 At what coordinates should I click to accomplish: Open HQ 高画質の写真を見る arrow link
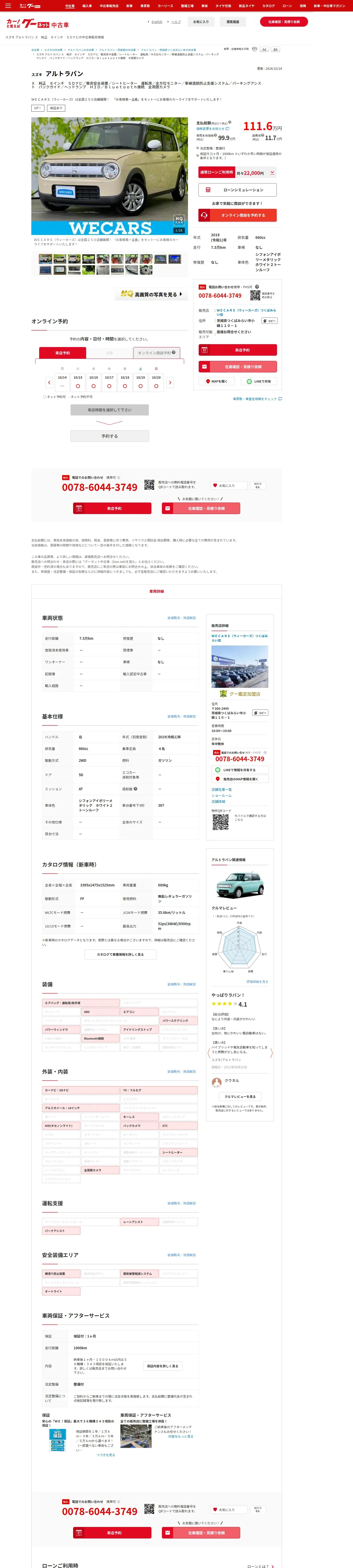point(151,295)
